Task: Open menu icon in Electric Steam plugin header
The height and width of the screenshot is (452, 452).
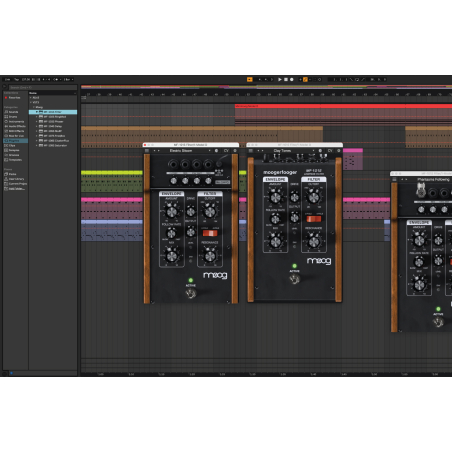Action: tap(147, 151)
